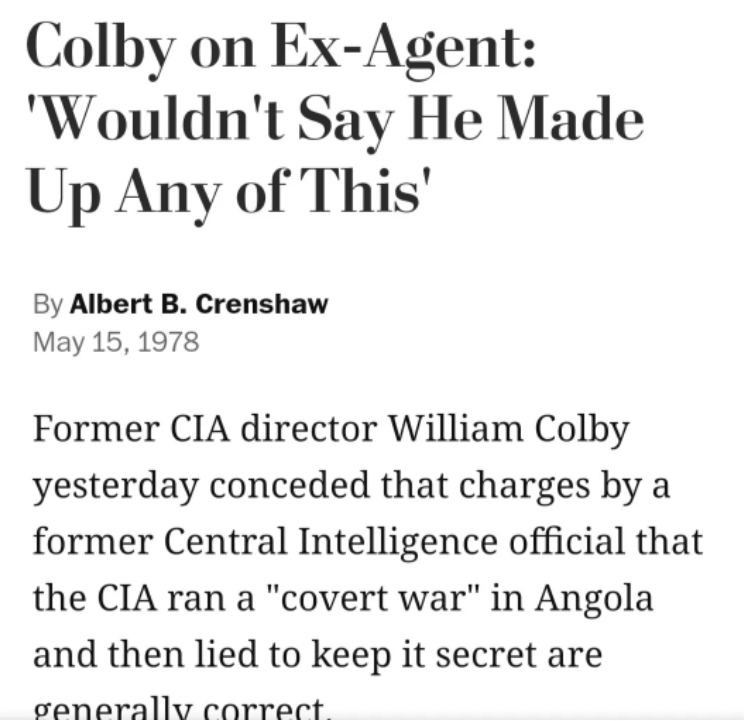
Task: Click the word 'Angola' in the paragraph
Action: (595, 598)
